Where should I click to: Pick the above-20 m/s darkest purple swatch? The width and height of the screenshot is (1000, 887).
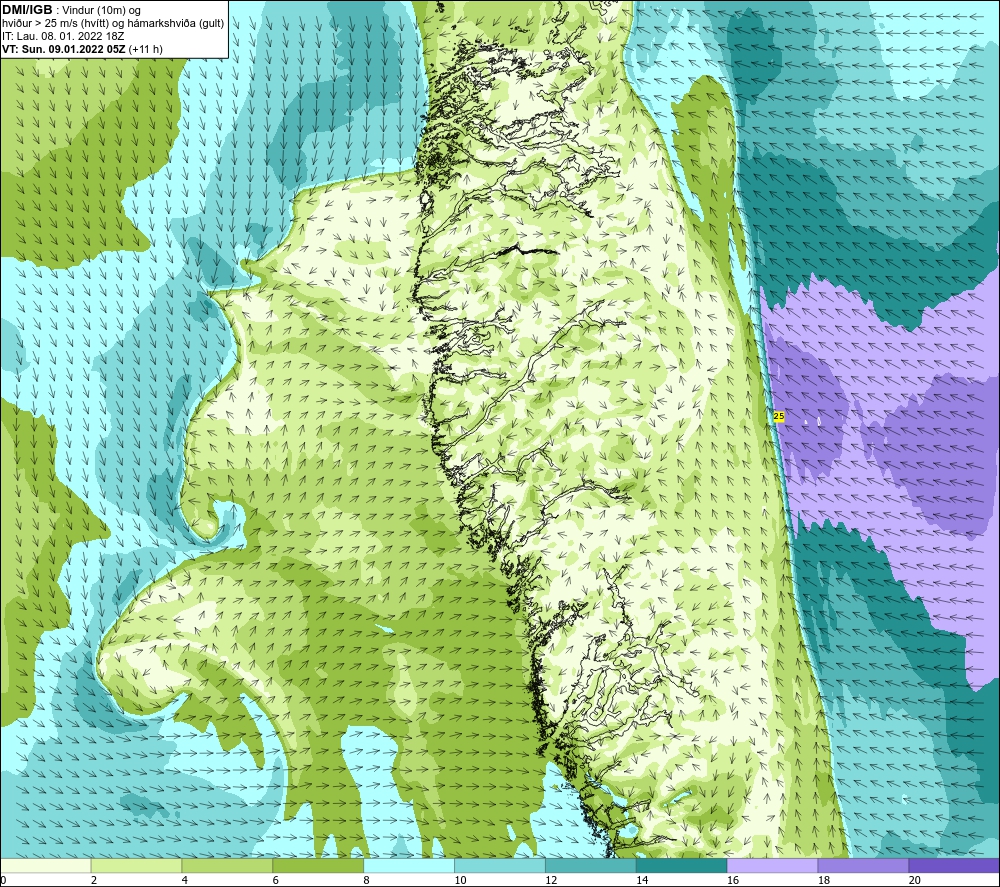[954, 865]
